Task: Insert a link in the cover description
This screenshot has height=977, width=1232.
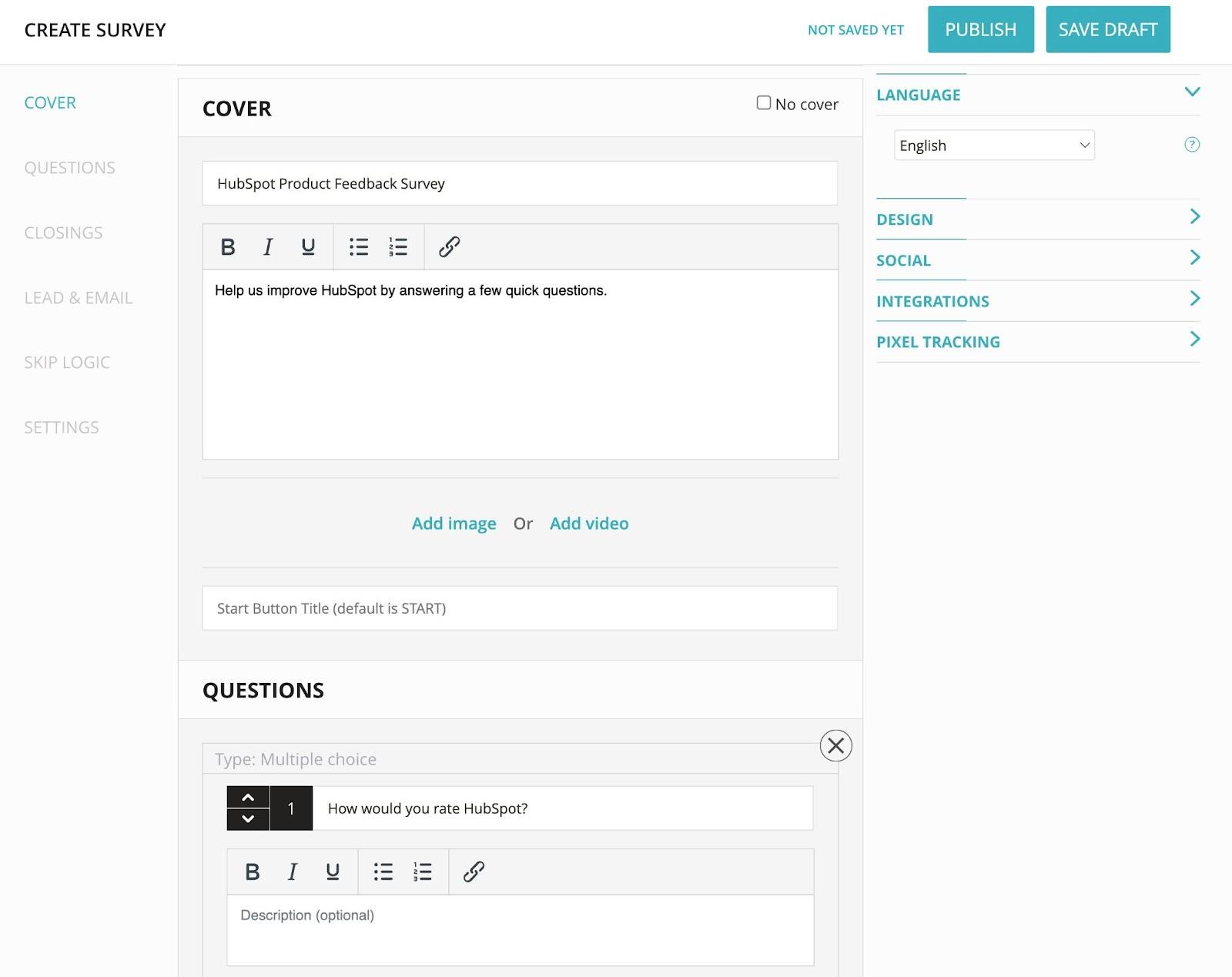Action: 450,247
